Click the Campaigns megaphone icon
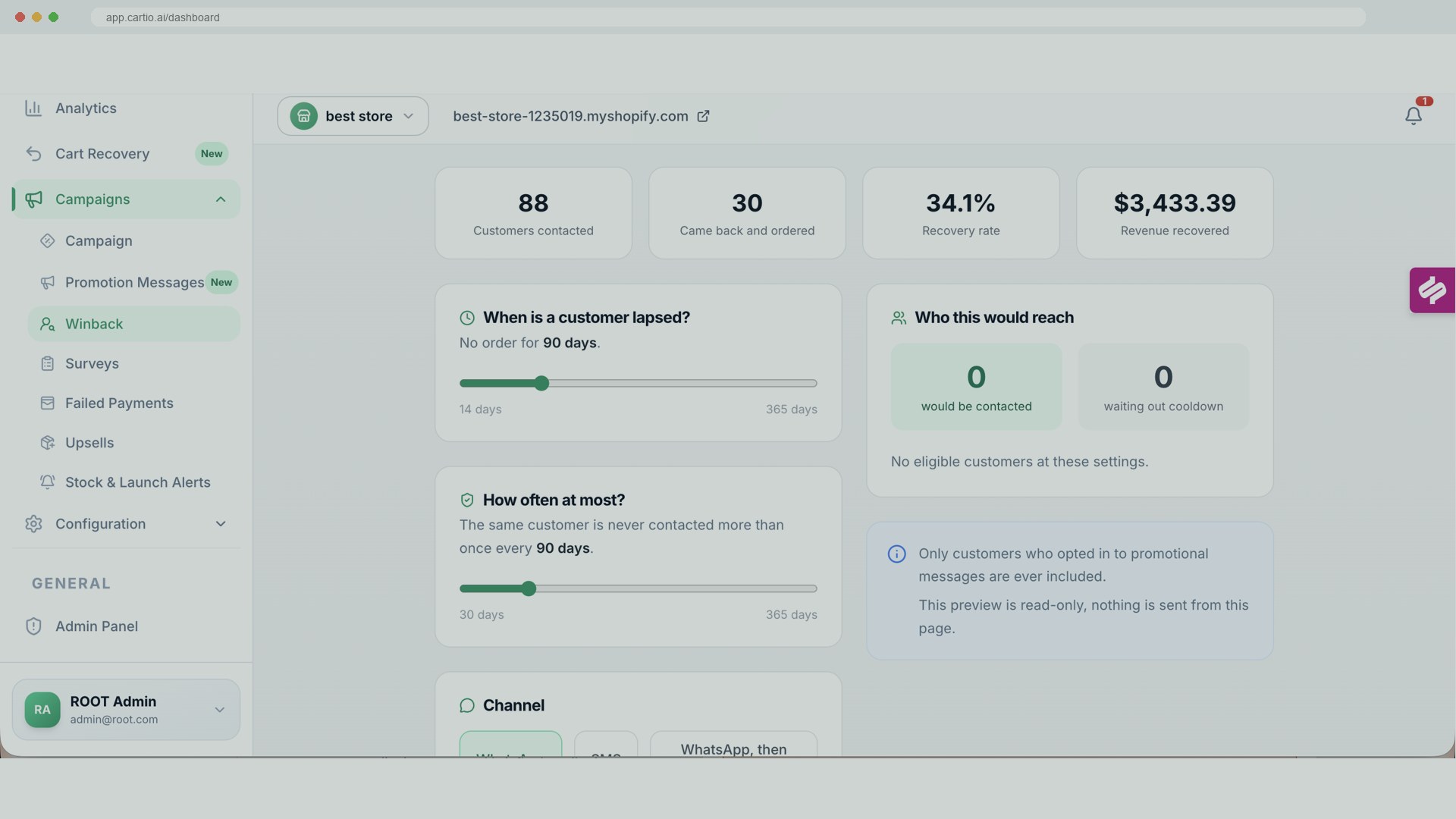This screenshot has width=1456, height=819. click(33, 199)
